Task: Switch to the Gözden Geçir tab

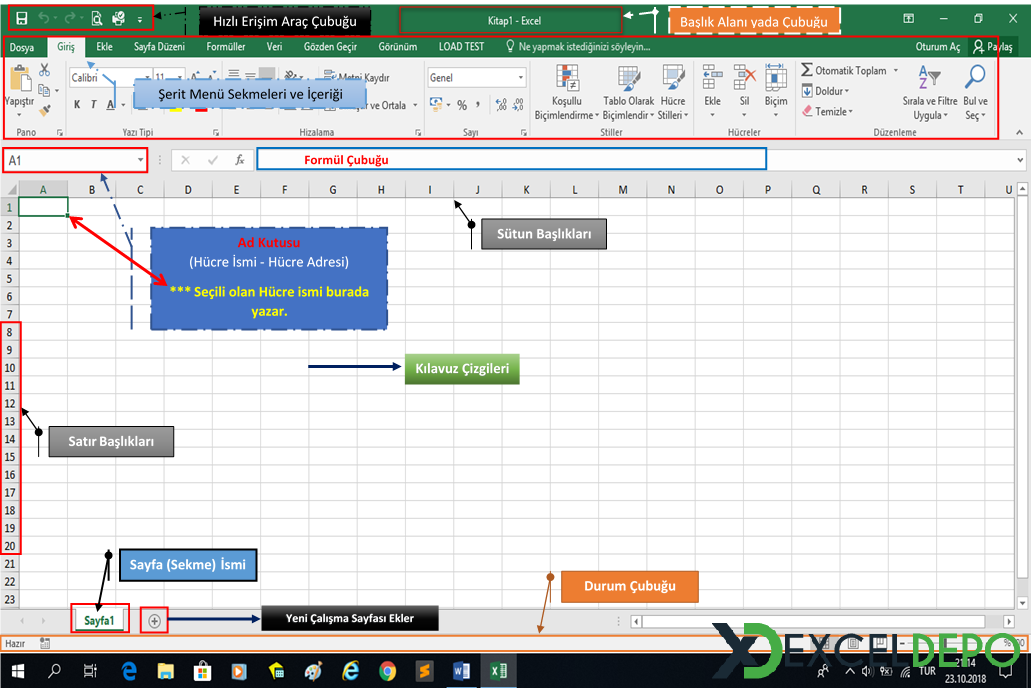Action: tap(330, 47)
